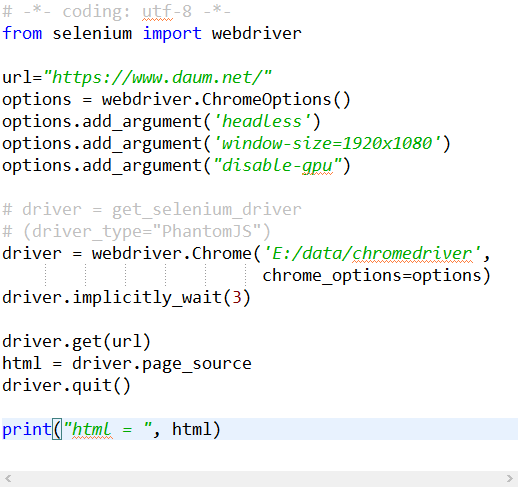Click the print keyword on last line
Image resolution: width=518 pixels, height=487 pixels.
[x=27, y=429]
